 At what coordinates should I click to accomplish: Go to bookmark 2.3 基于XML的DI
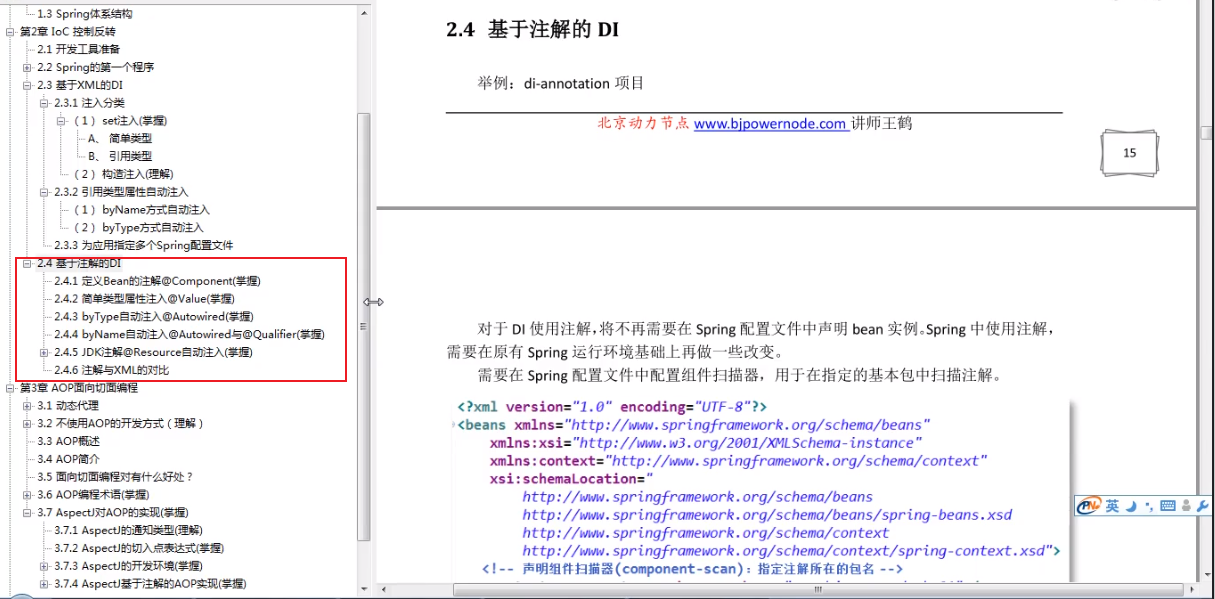(80, 85)
